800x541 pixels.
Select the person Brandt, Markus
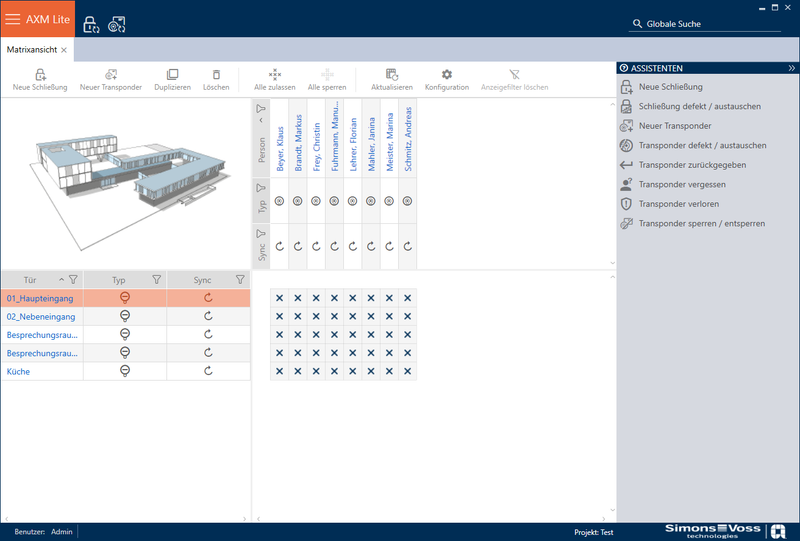click(298, 142)
